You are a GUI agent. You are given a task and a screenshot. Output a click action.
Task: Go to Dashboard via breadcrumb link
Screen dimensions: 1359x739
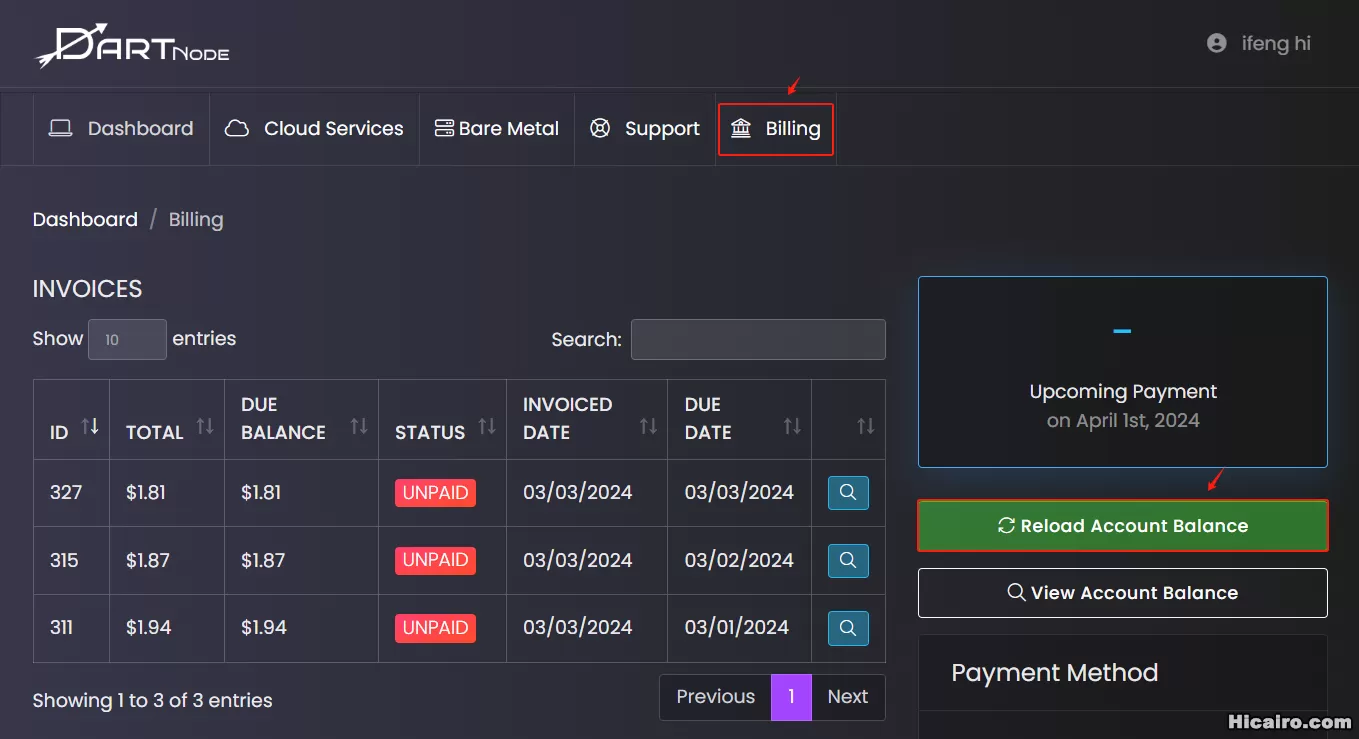85,220
